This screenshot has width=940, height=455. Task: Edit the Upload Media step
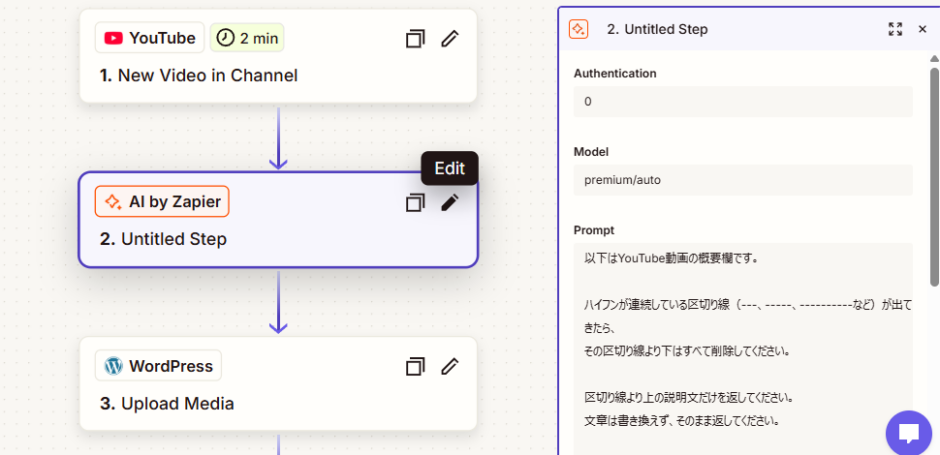pos(450,366)
